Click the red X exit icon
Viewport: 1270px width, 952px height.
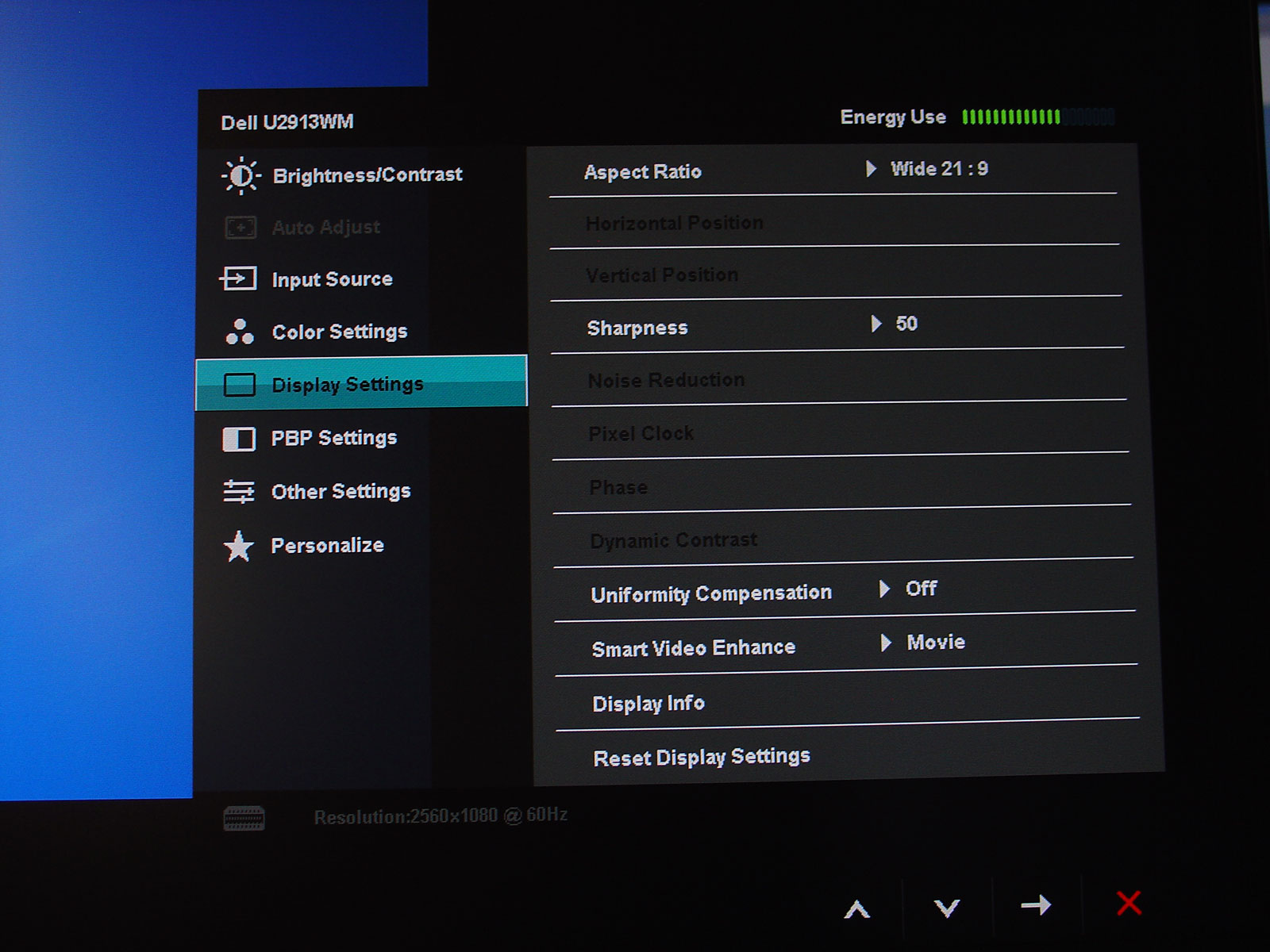tap(1129, 903)
